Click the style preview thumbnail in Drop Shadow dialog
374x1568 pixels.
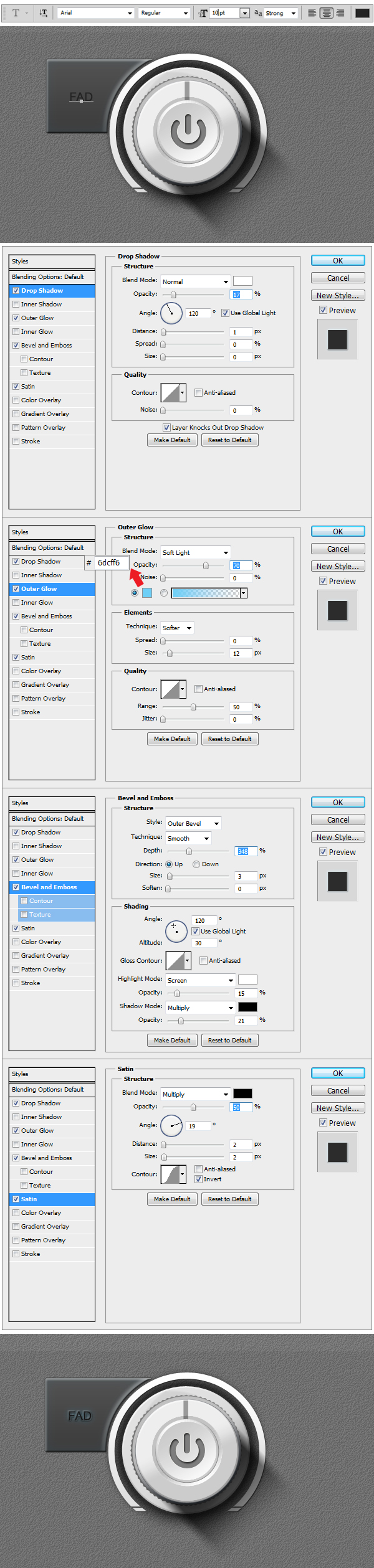[x=337, y=339]
